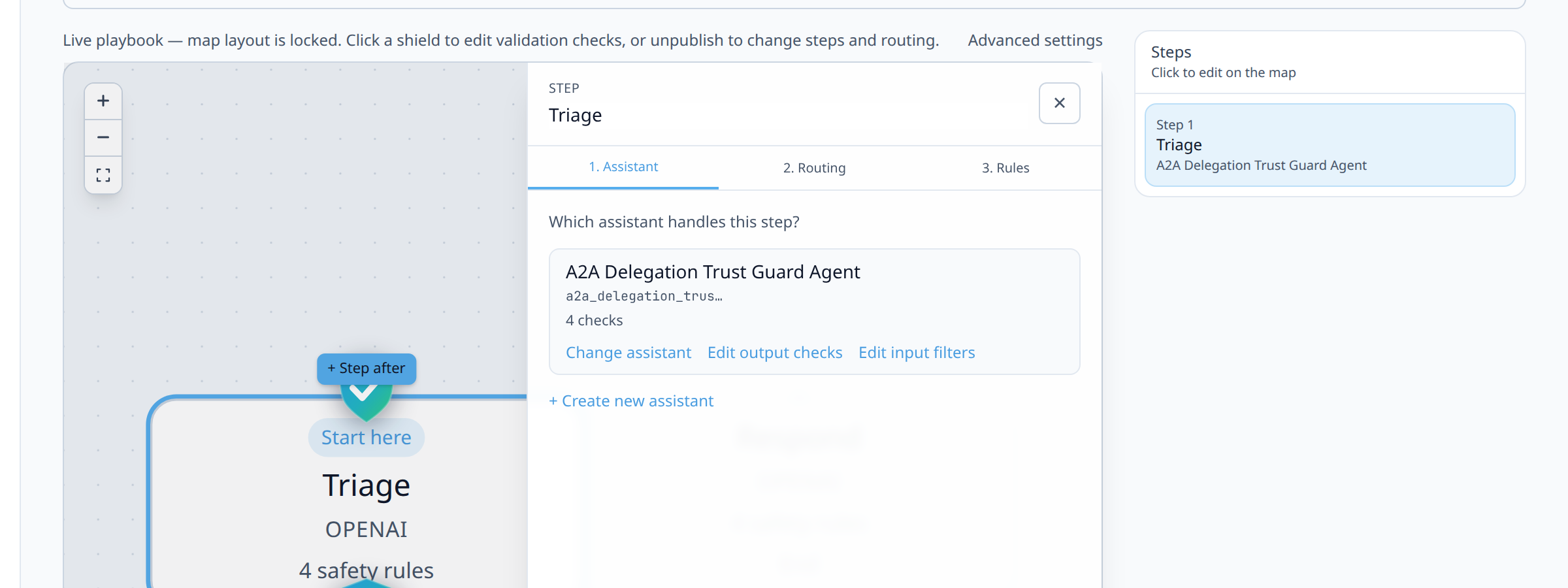Click the 4 checks text in the assistant card
Screen dimensions: 1568x588
(x=595, y=321)
